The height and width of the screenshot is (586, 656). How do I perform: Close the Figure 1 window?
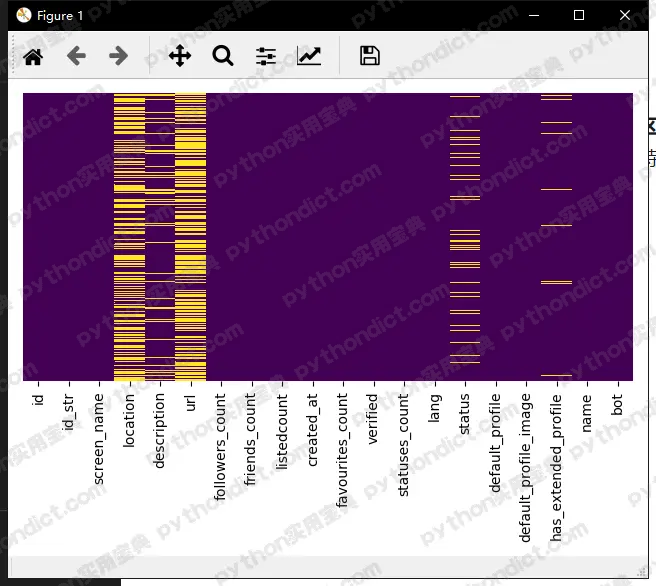click(625, 15)
